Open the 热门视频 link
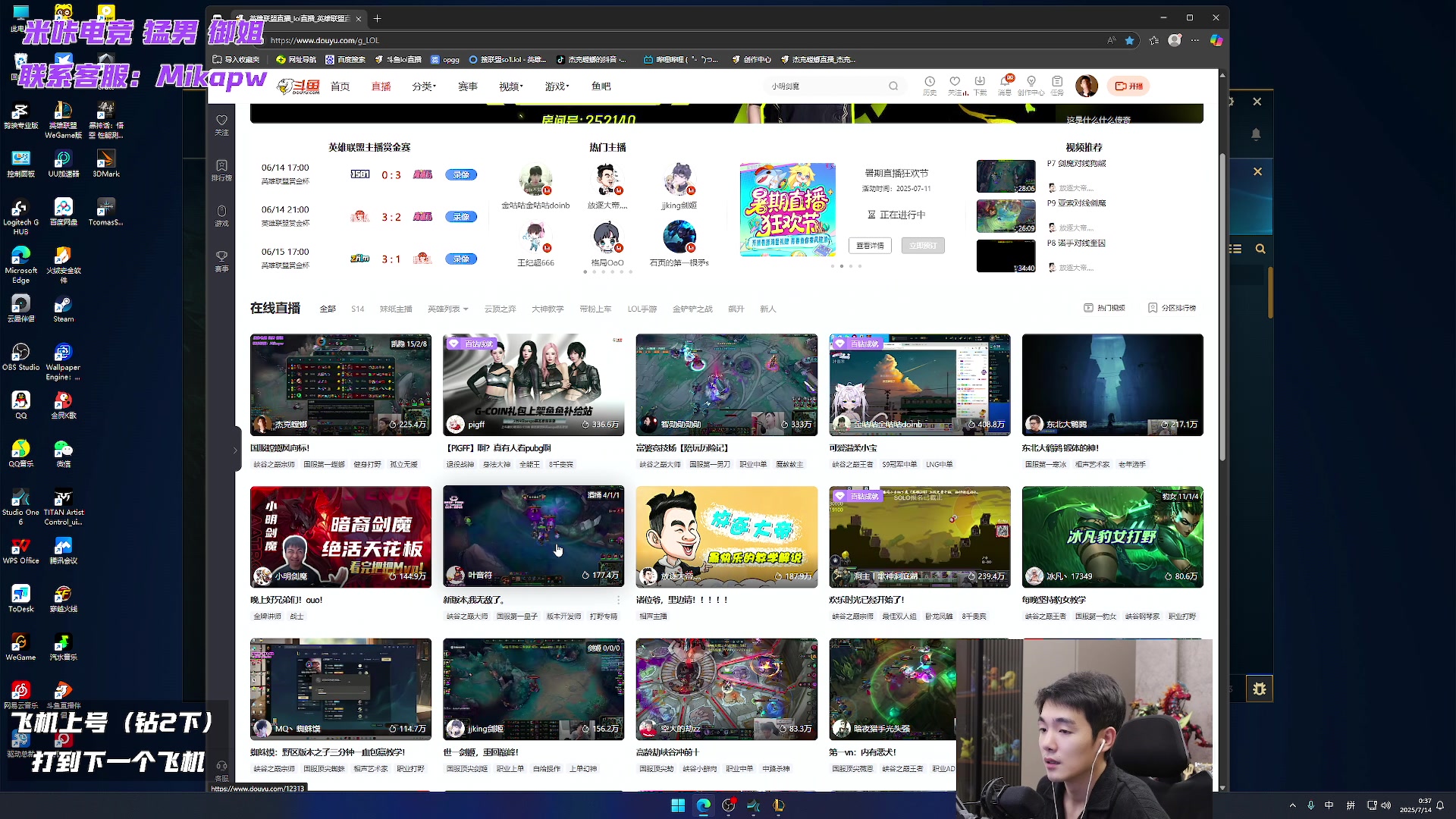Screen dimensions: 1456x819 coord(1105,308)
